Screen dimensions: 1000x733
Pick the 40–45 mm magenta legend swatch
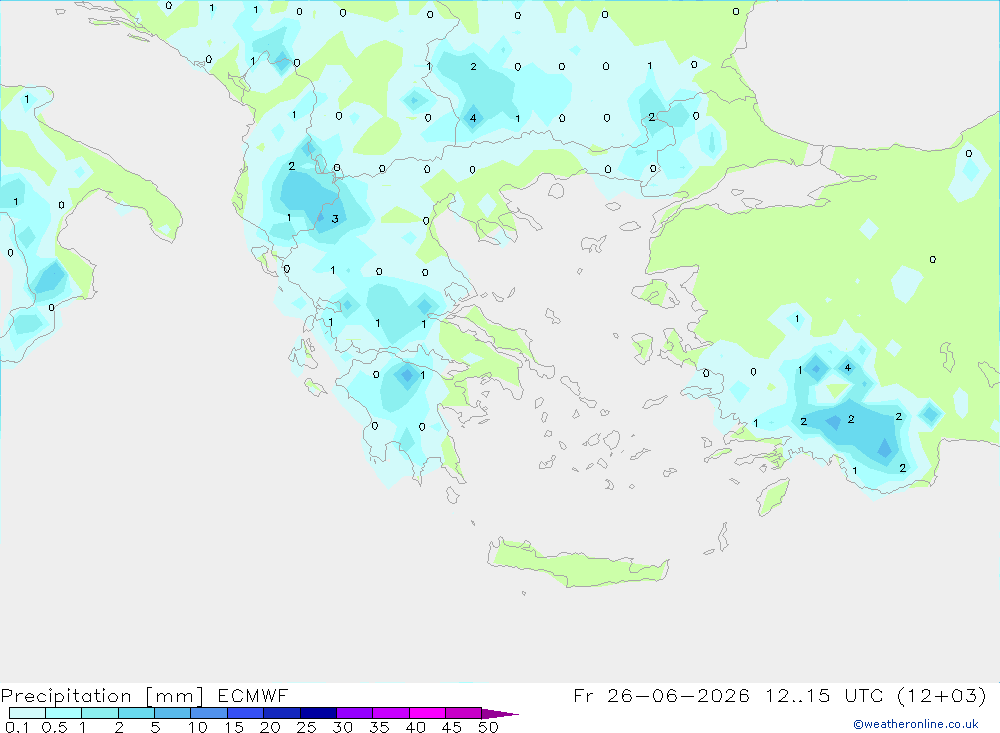[x=427, y=713]
